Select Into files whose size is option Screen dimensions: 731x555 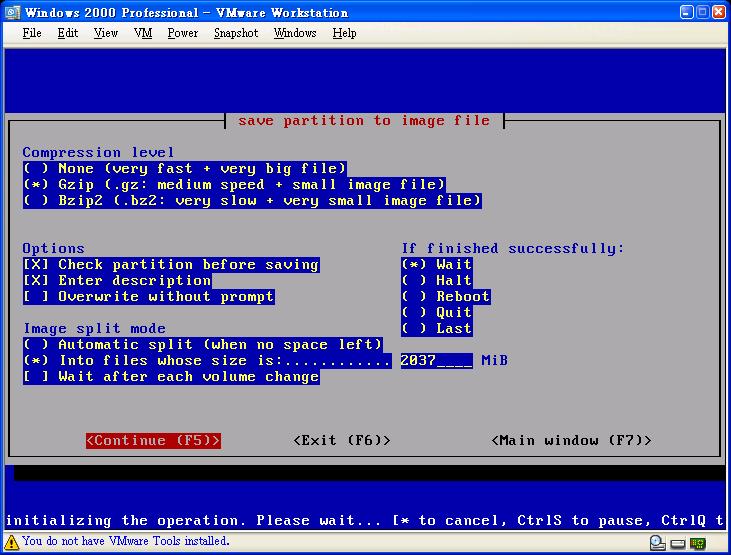[x=207, y=361]
